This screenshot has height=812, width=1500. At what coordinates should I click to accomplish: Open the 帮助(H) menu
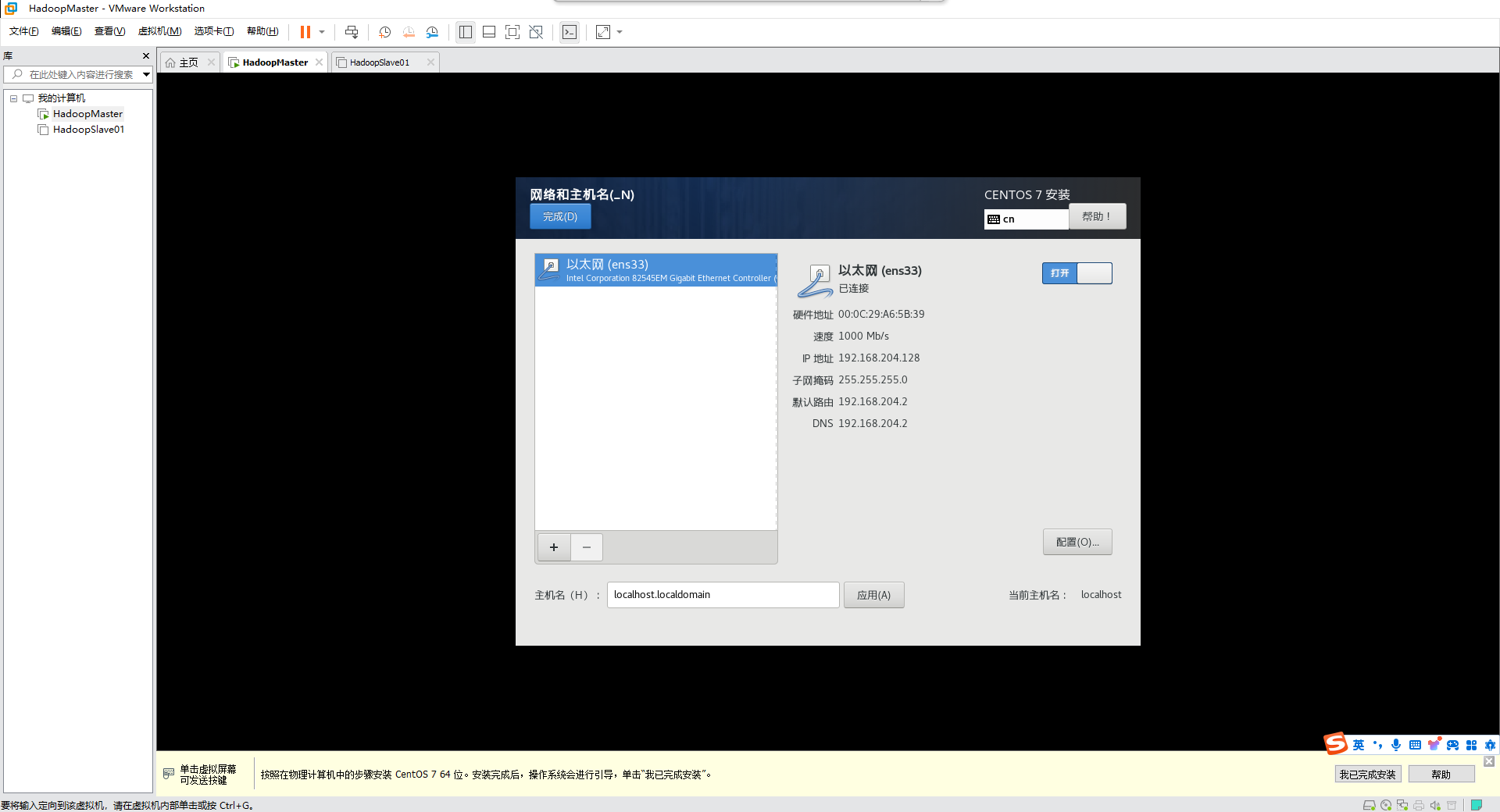[x=262, y=31]
